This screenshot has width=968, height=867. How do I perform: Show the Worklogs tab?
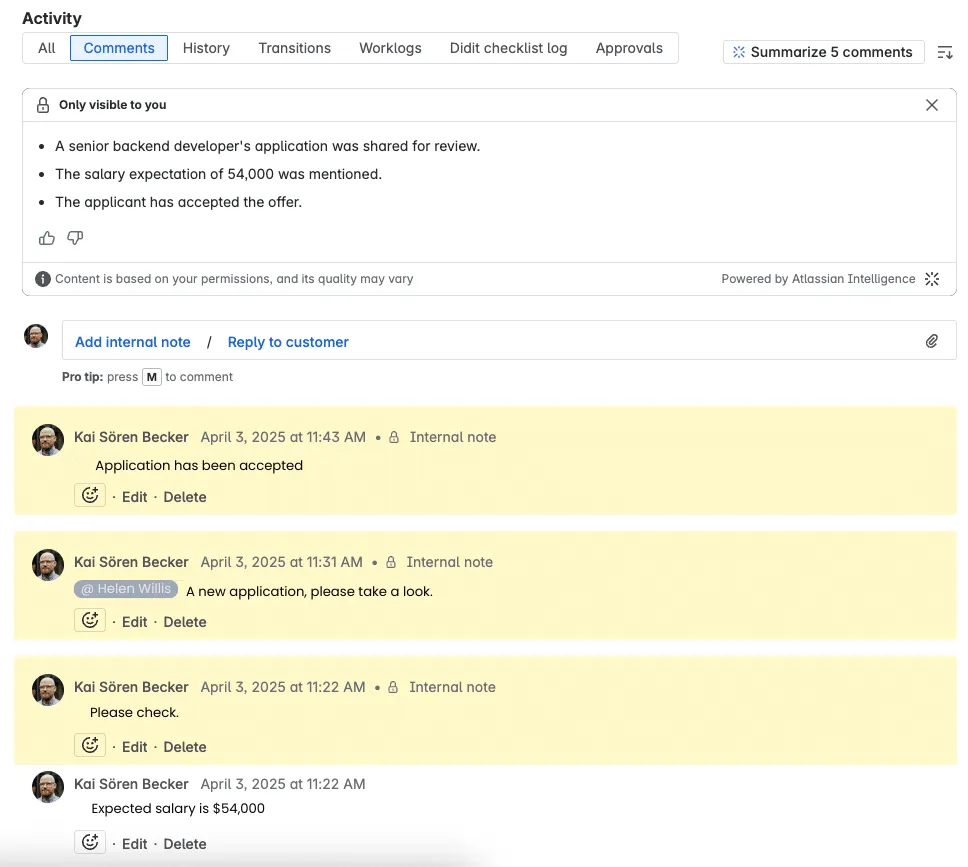[390, 48]
